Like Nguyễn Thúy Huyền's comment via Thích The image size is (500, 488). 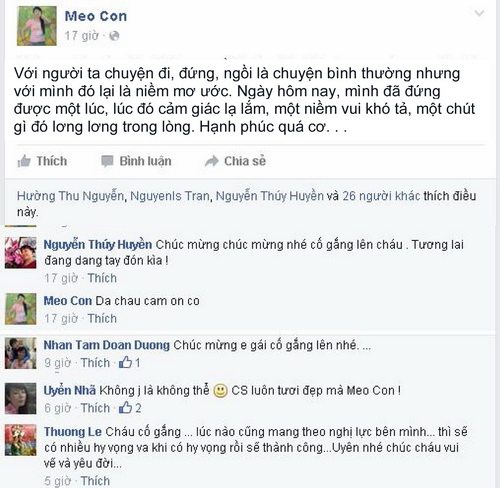pos(102,278)
